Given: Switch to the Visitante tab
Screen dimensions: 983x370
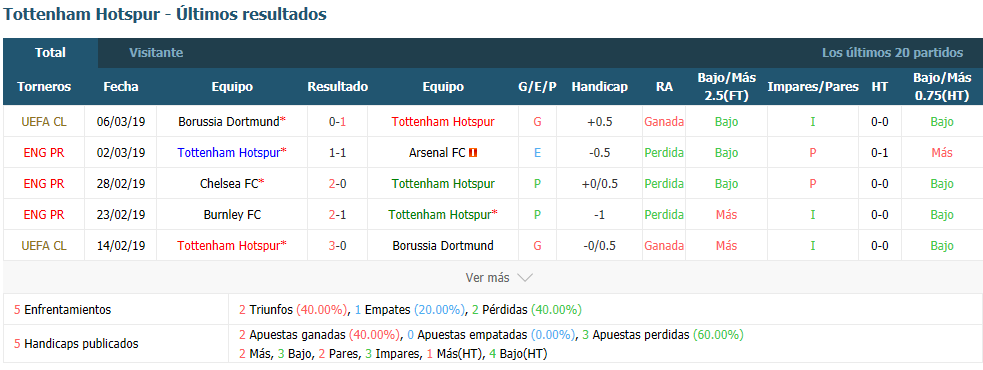Looking at the screenshot, I should (x=156, y=53).
